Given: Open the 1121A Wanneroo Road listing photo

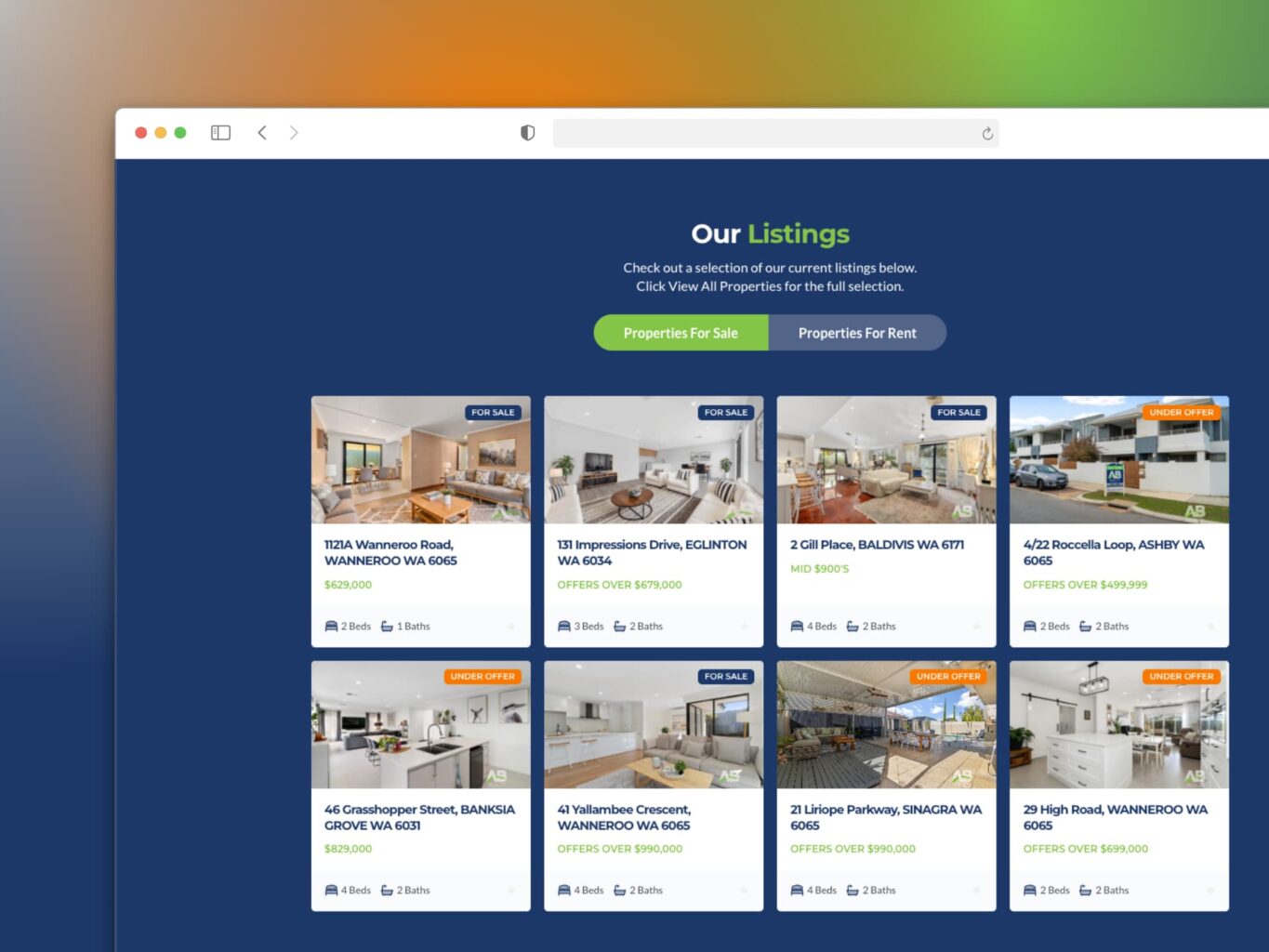Looking at the screenshot, I should pyautogui.click(x=421, y=460).
